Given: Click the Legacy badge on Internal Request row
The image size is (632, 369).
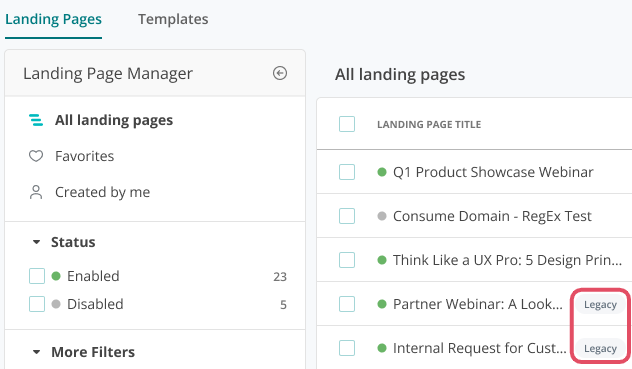Looking at the screenshot, I should [x=600, y=348].
